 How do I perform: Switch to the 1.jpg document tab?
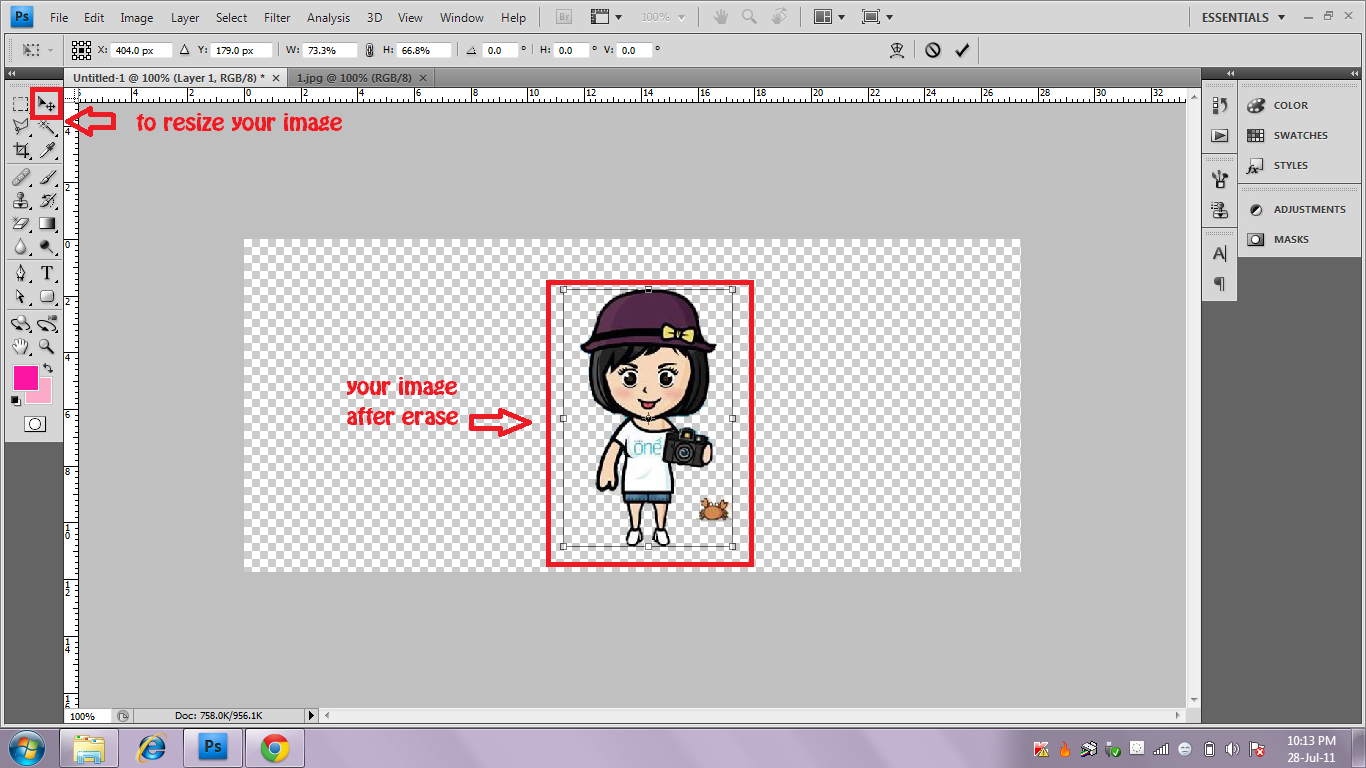pos(356,77)
